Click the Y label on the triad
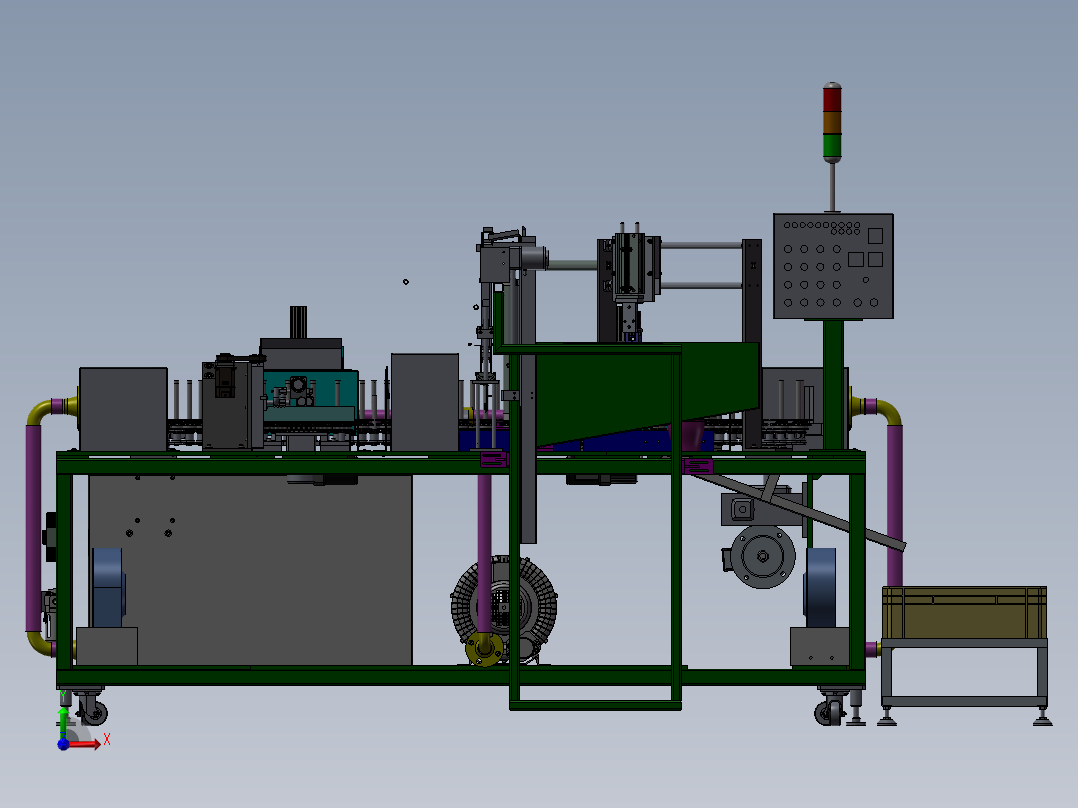This screenshot has height=808, width=1078. coord(63,697)
